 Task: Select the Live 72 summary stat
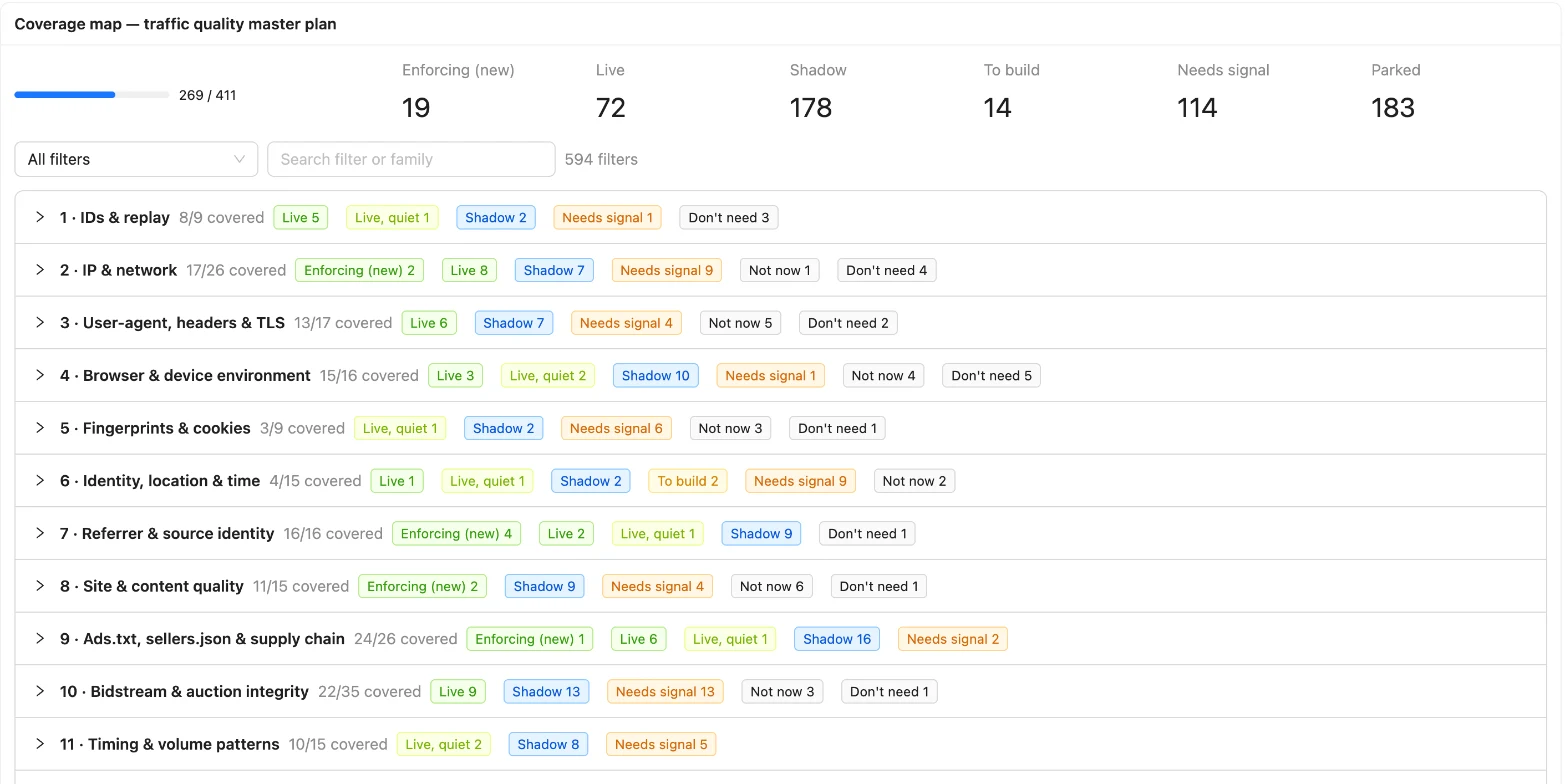click(611, 92)
